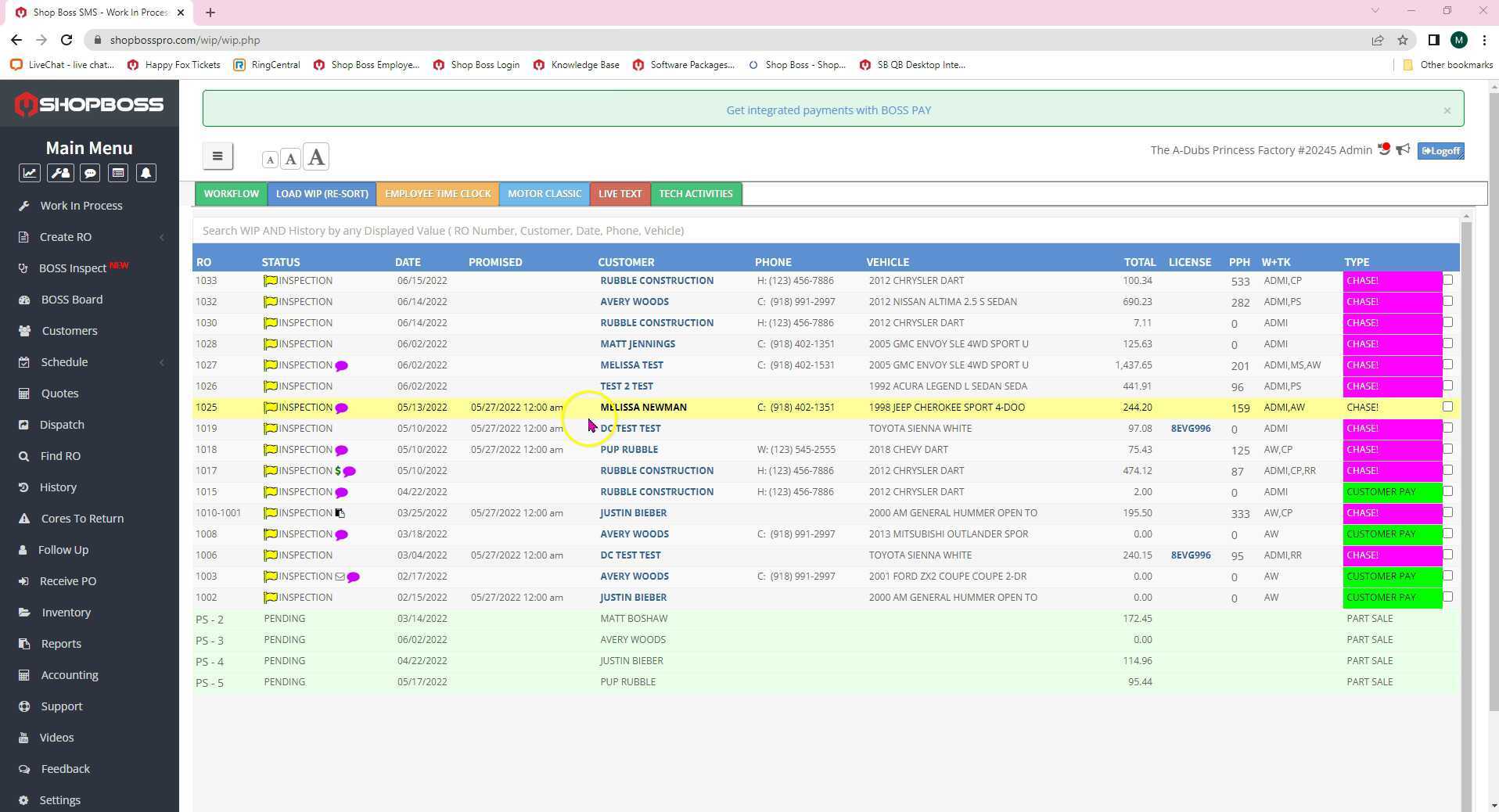Bookmark this page with the star icon

pyautogui.click(x=1403, y=40)
